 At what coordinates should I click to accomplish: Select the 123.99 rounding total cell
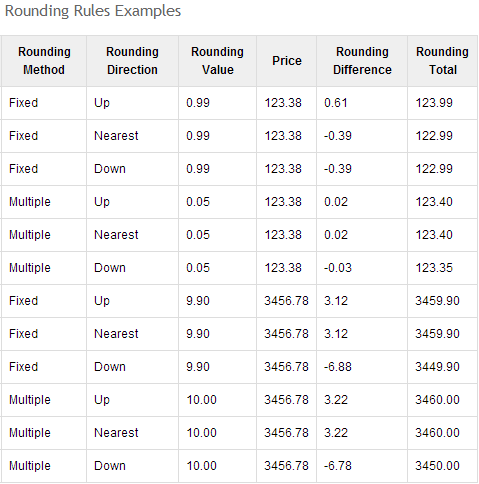pos(442,103)
